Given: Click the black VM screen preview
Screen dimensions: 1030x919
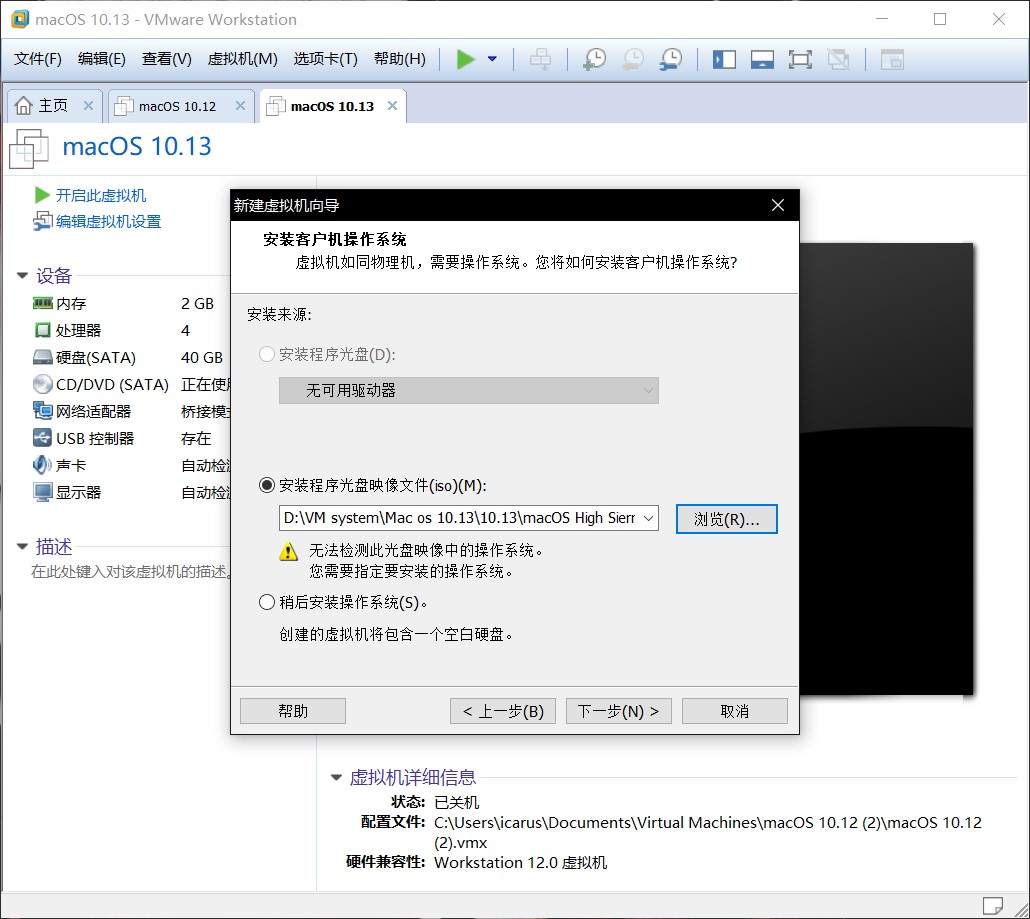Looking at the screenshot, I should (x=886, y=468).
